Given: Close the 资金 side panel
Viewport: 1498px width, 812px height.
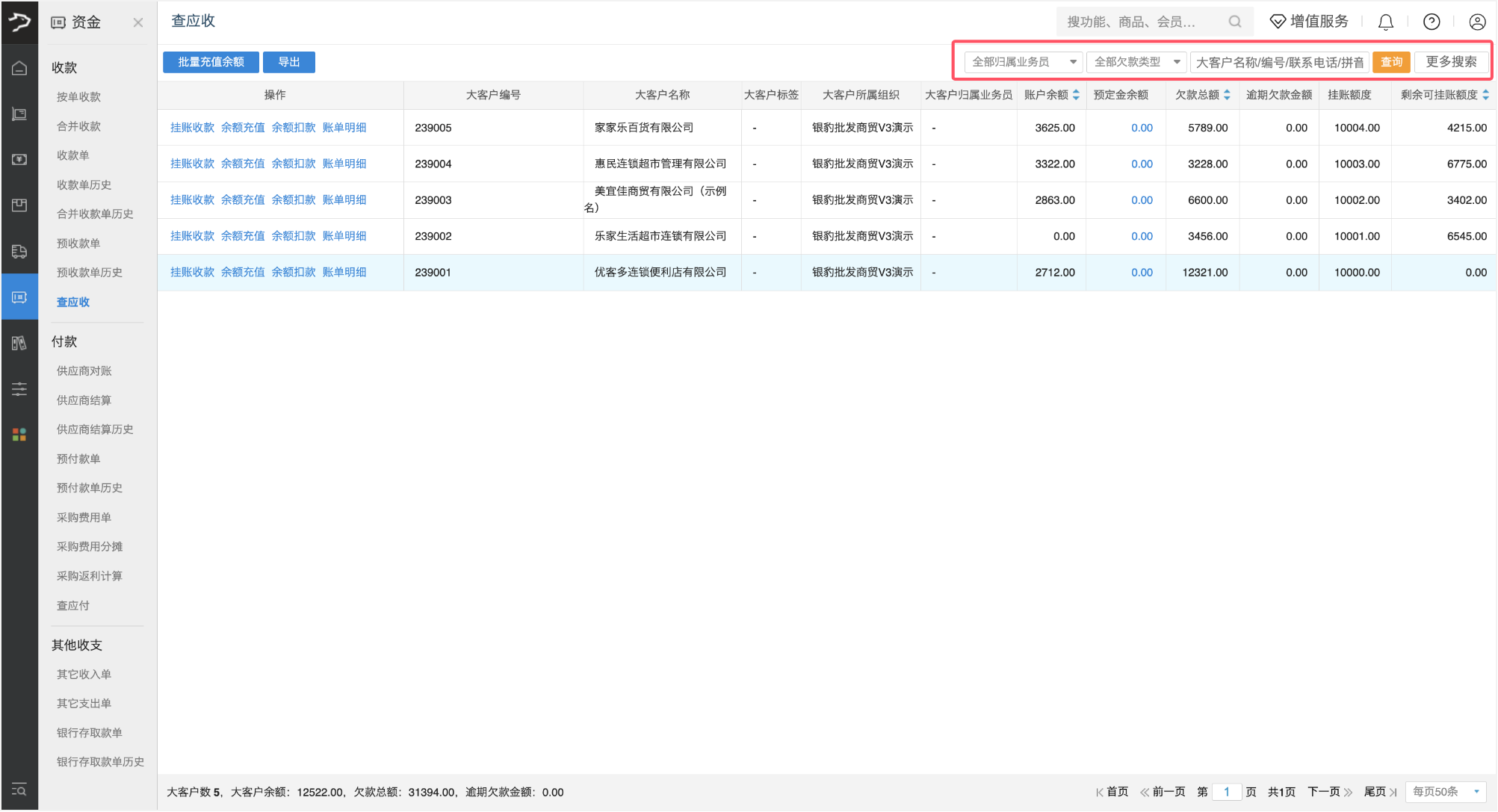Looking at the screenshot, I should 137,22.
